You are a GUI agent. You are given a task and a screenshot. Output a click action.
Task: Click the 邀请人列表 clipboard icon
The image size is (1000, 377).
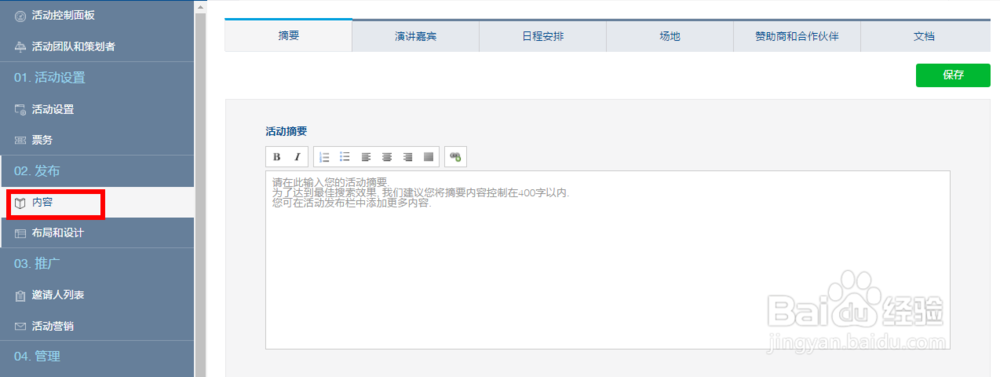(20, 295)
